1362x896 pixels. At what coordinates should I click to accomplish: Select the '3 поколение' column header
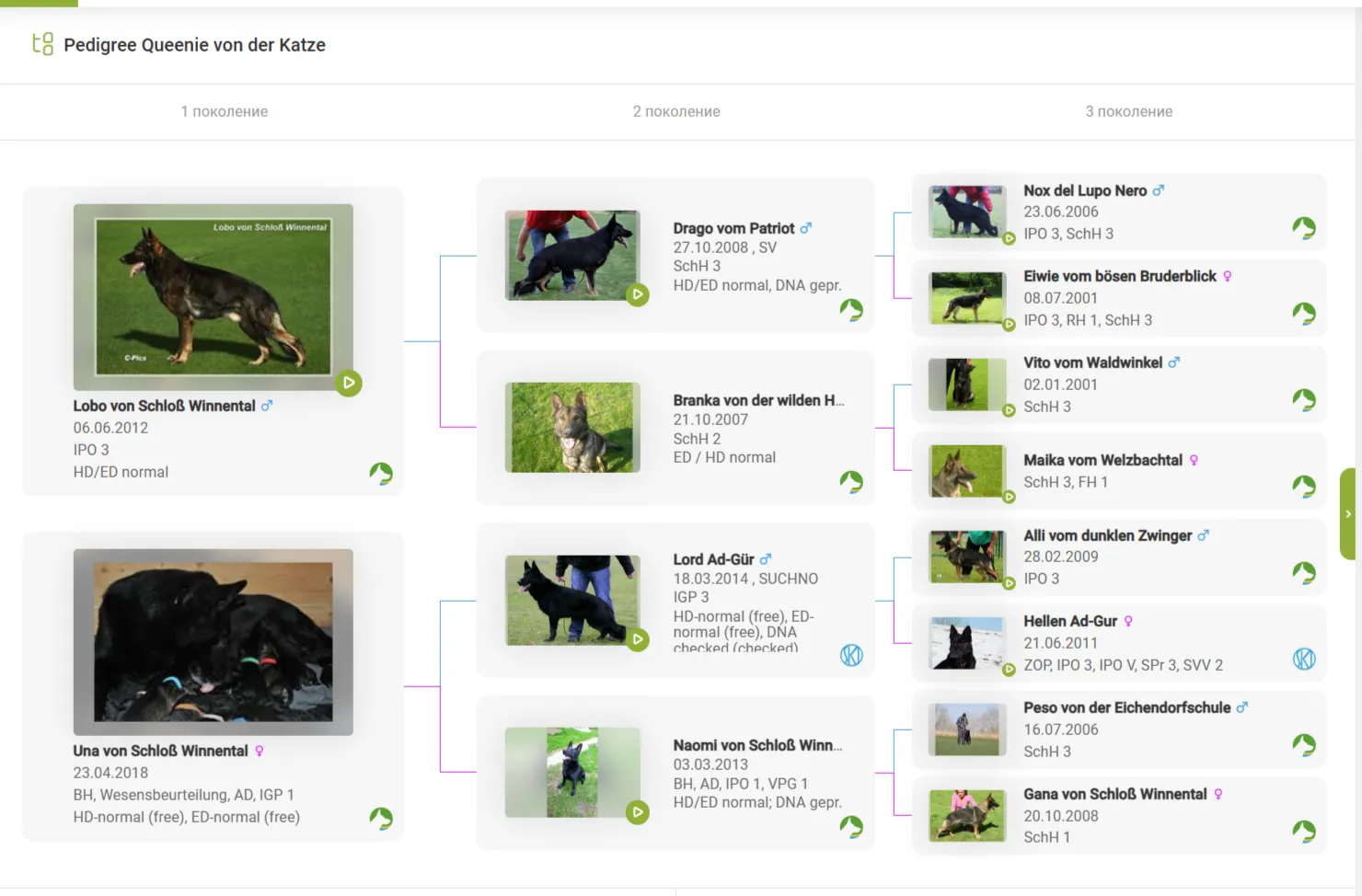[1128, 111]
